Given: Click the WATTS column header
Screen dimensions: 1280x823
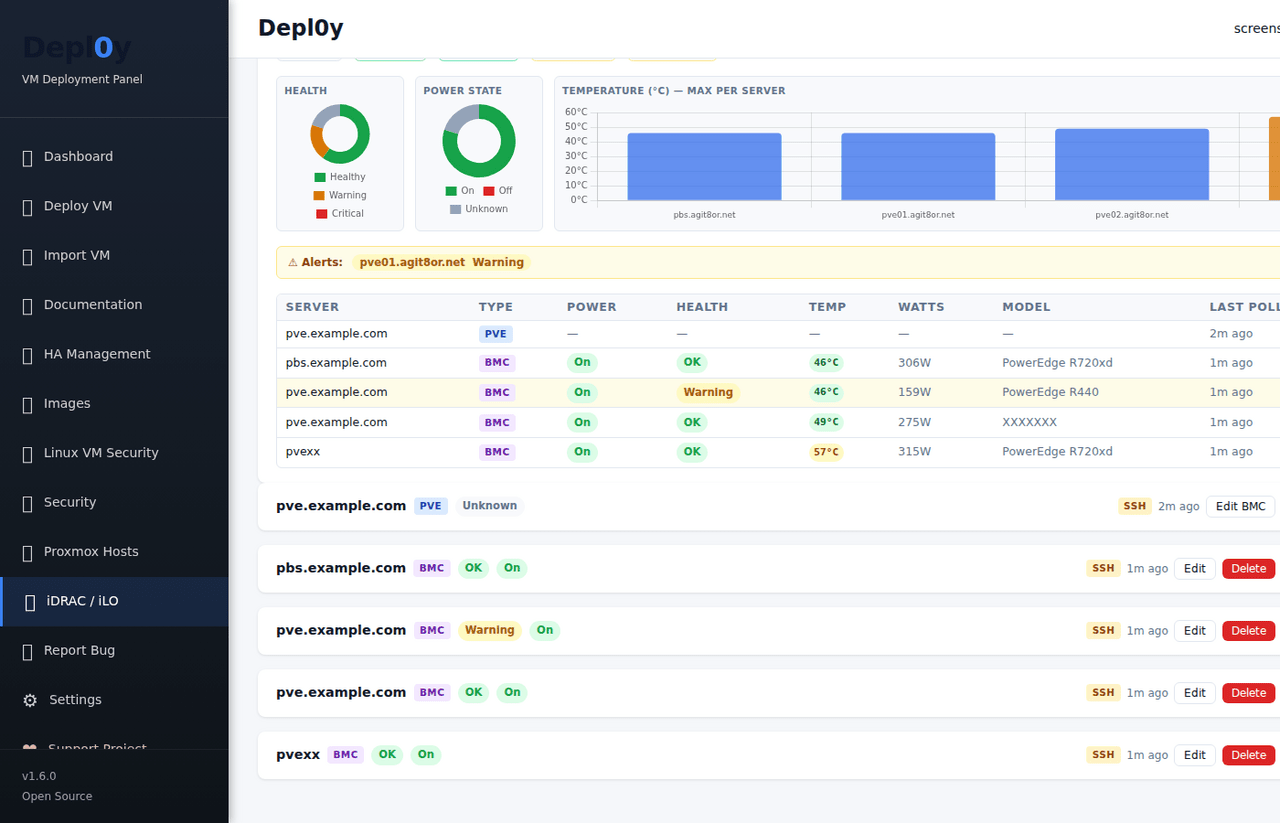Looking at the screenshot, I should click(x=921, y=308).
